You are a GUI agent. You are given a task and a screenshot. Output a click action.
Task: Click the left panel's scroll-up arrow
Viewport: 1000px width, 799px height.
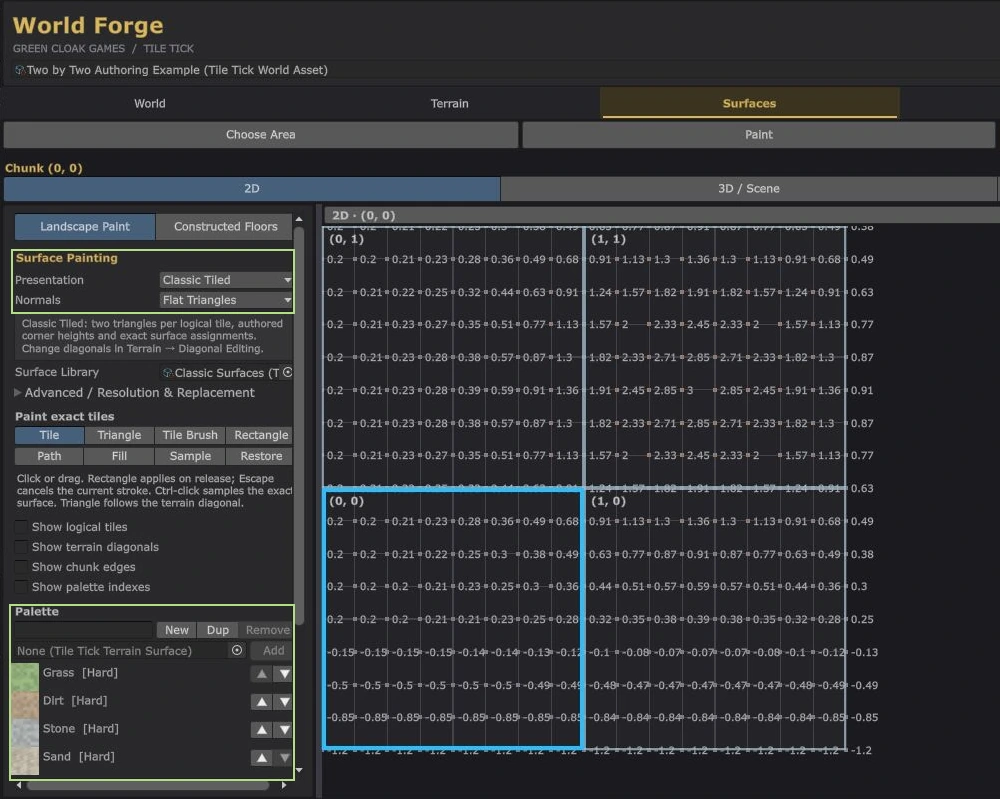pyautogui.click(x=299, y=219)
